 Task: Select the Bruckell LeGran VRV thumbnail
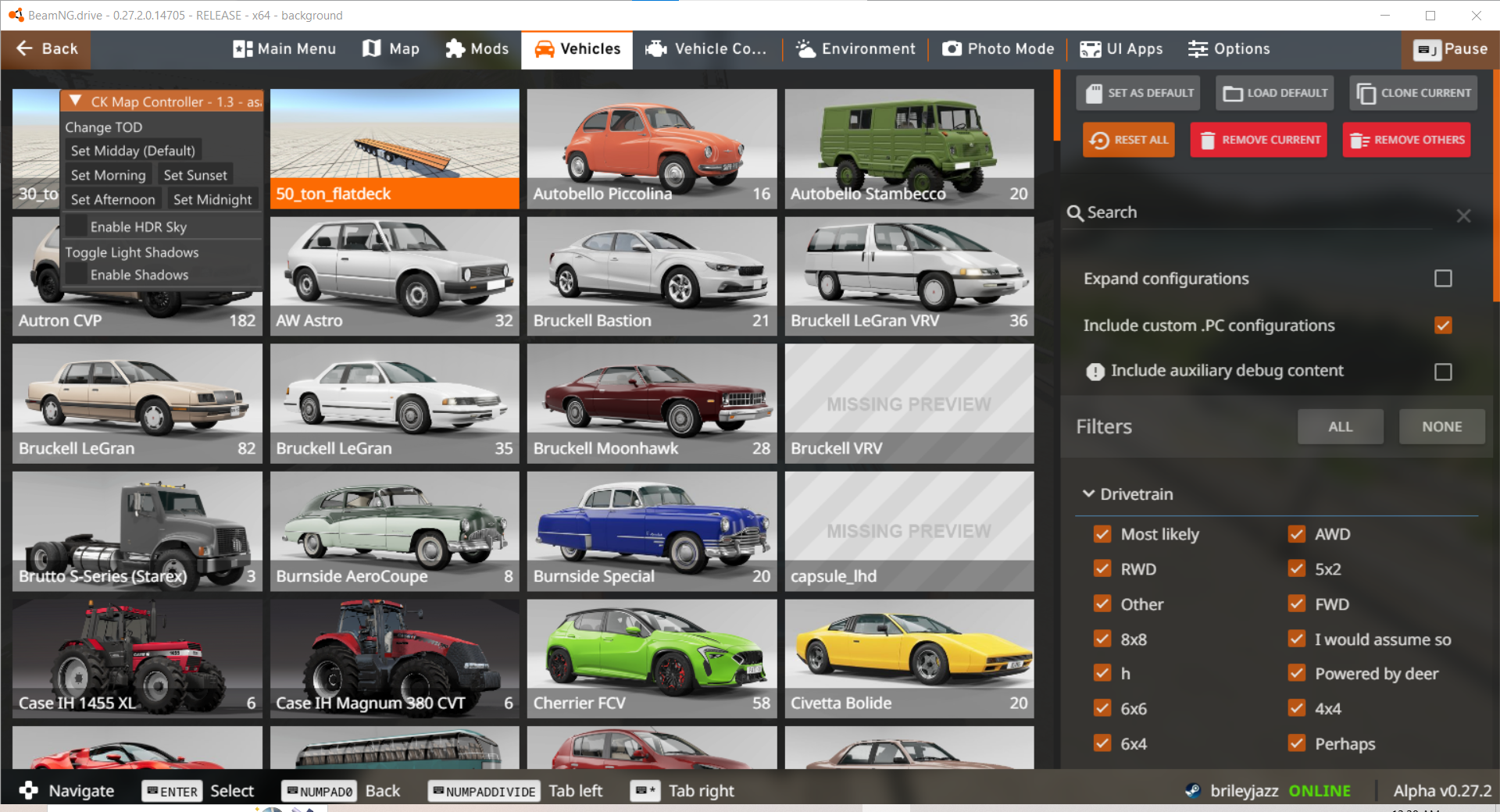coord(909,276)
